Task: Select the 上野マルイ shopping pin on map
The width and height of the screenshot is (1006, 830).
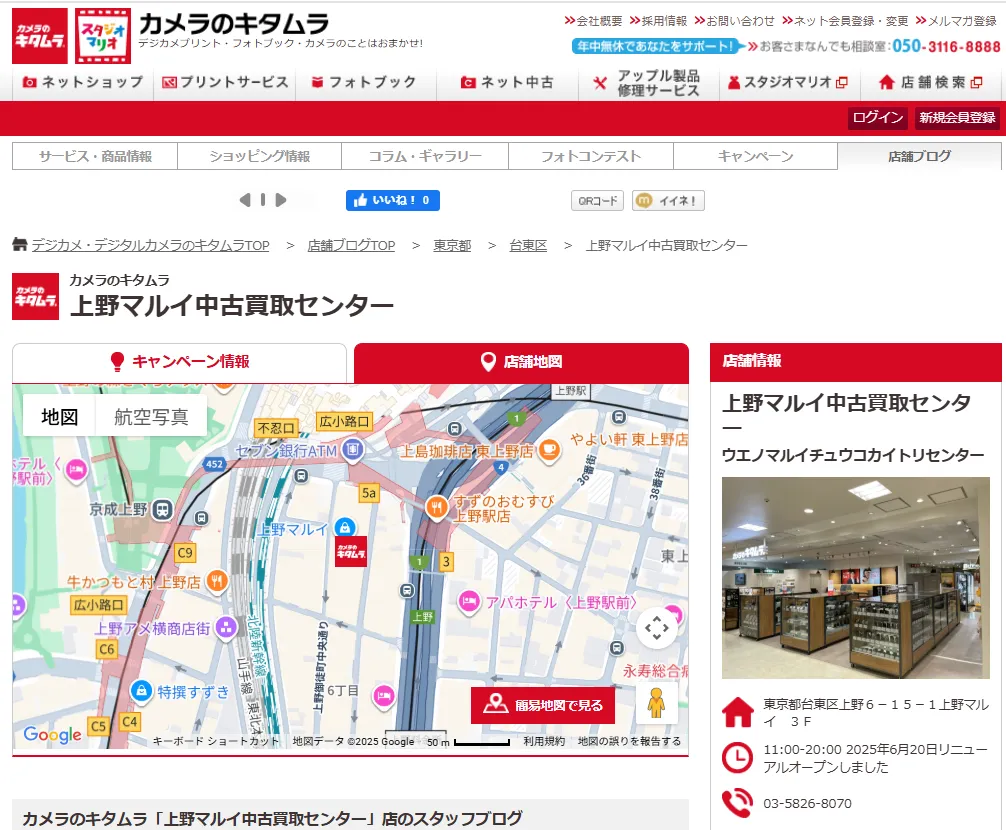Action: point(345,528)
